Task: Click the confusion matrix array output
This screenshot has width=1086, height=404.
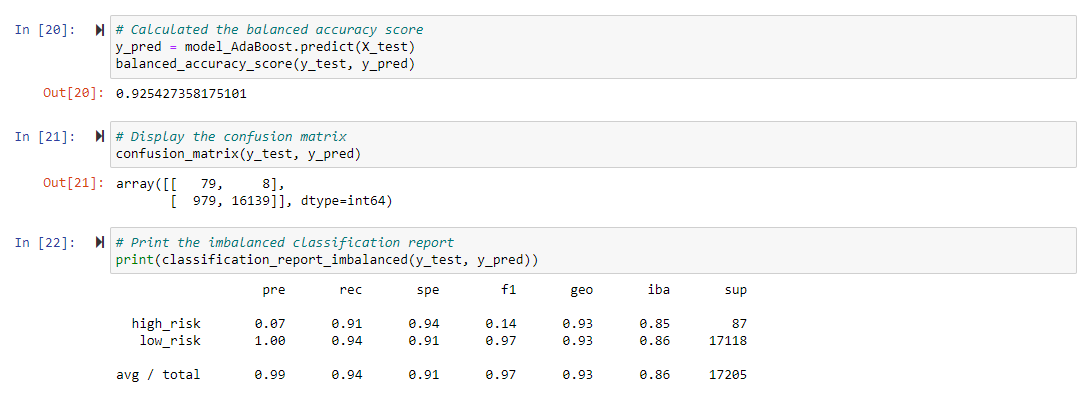Action: [x=254, y=193]
